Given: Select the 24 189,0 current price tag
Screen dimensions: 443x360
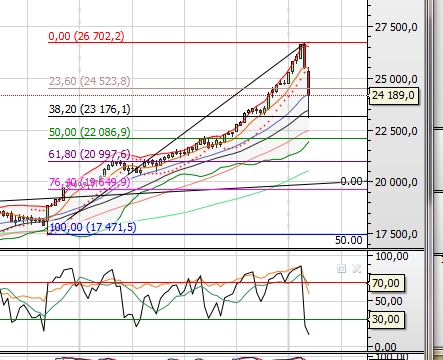Looking at the screenshot, I should point(393,95).
